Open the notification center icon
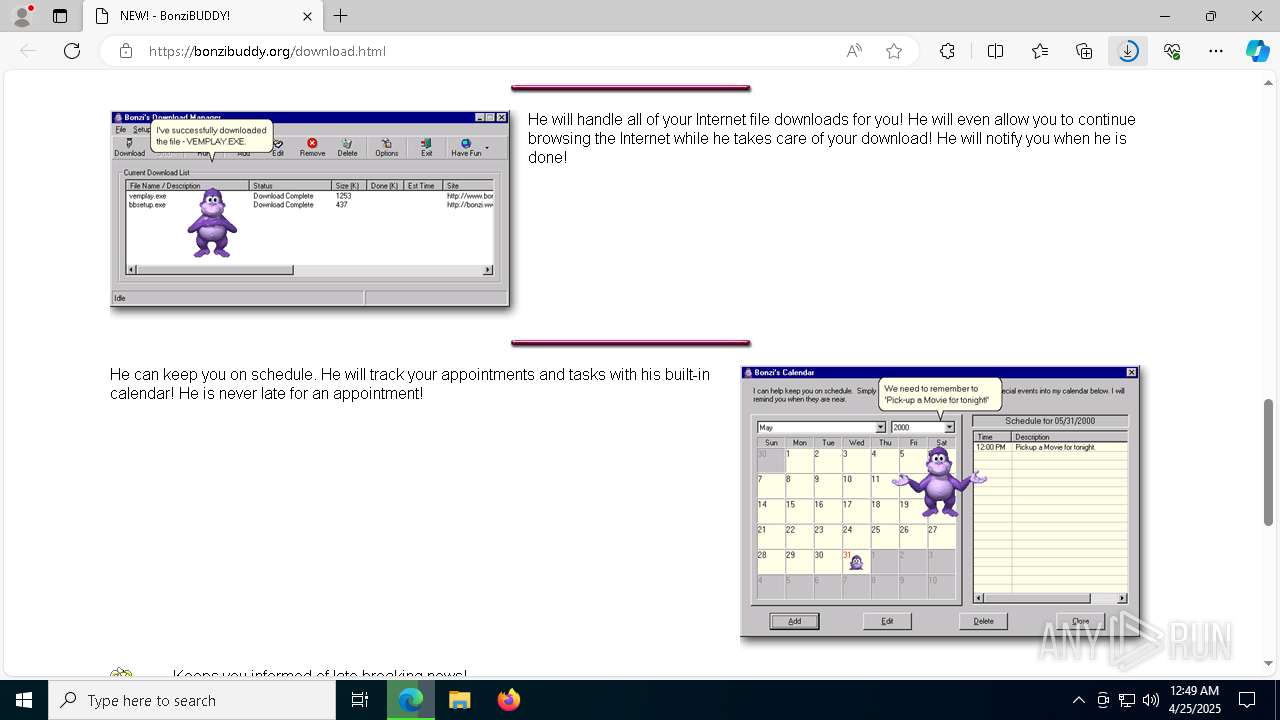Screen dimensions: 1280x720 pyautogui.click(x=1247, y=700)
